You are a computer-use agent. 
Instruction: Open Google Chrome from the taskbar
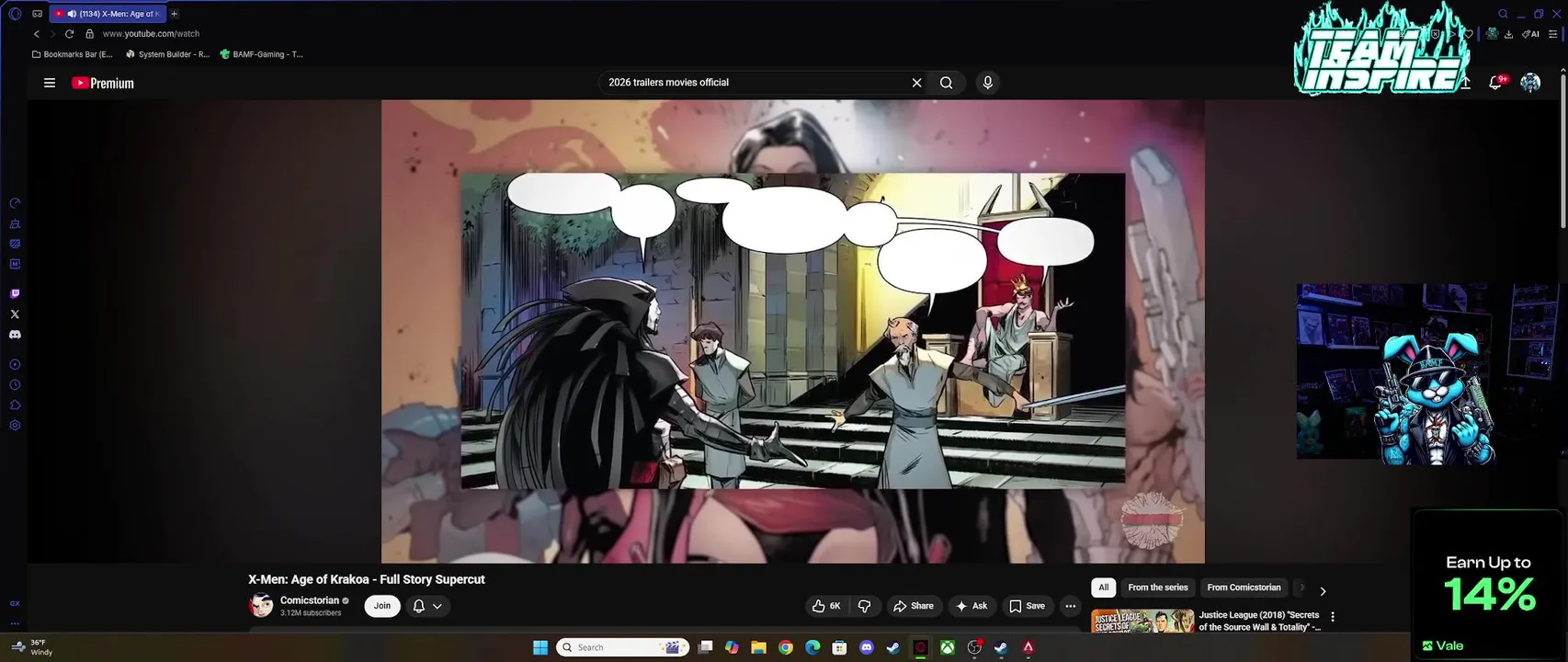(786, 647)
